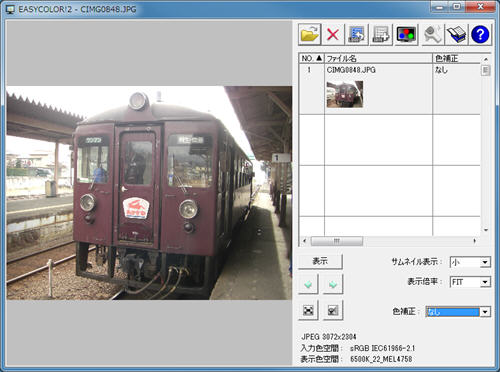This screenshot has height=372, width=500.
Task: Maximize the EASYCOLOR!2 window
Action: 457,6
